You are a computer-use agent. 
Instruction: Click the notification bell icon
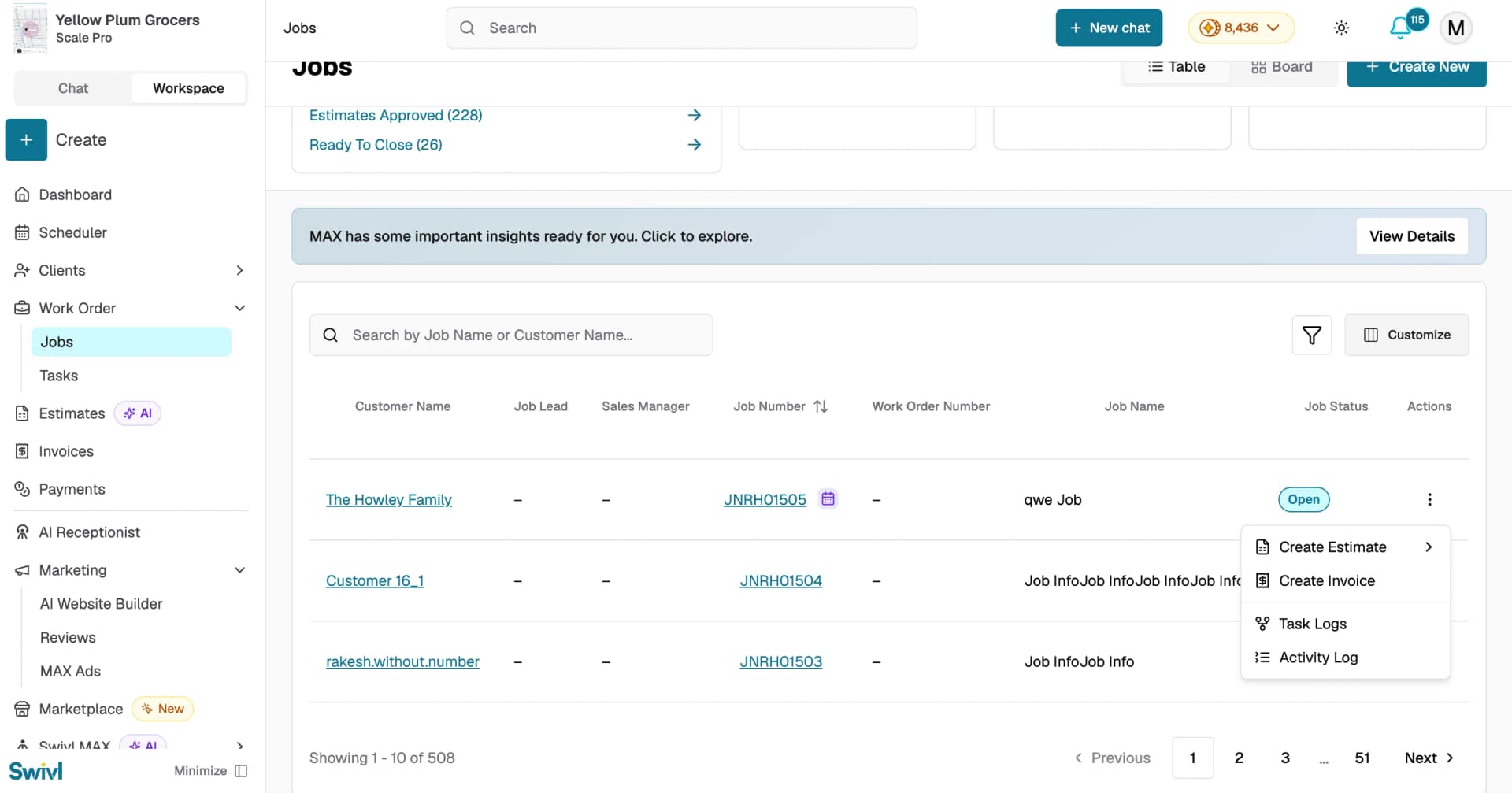[1400, 28]
